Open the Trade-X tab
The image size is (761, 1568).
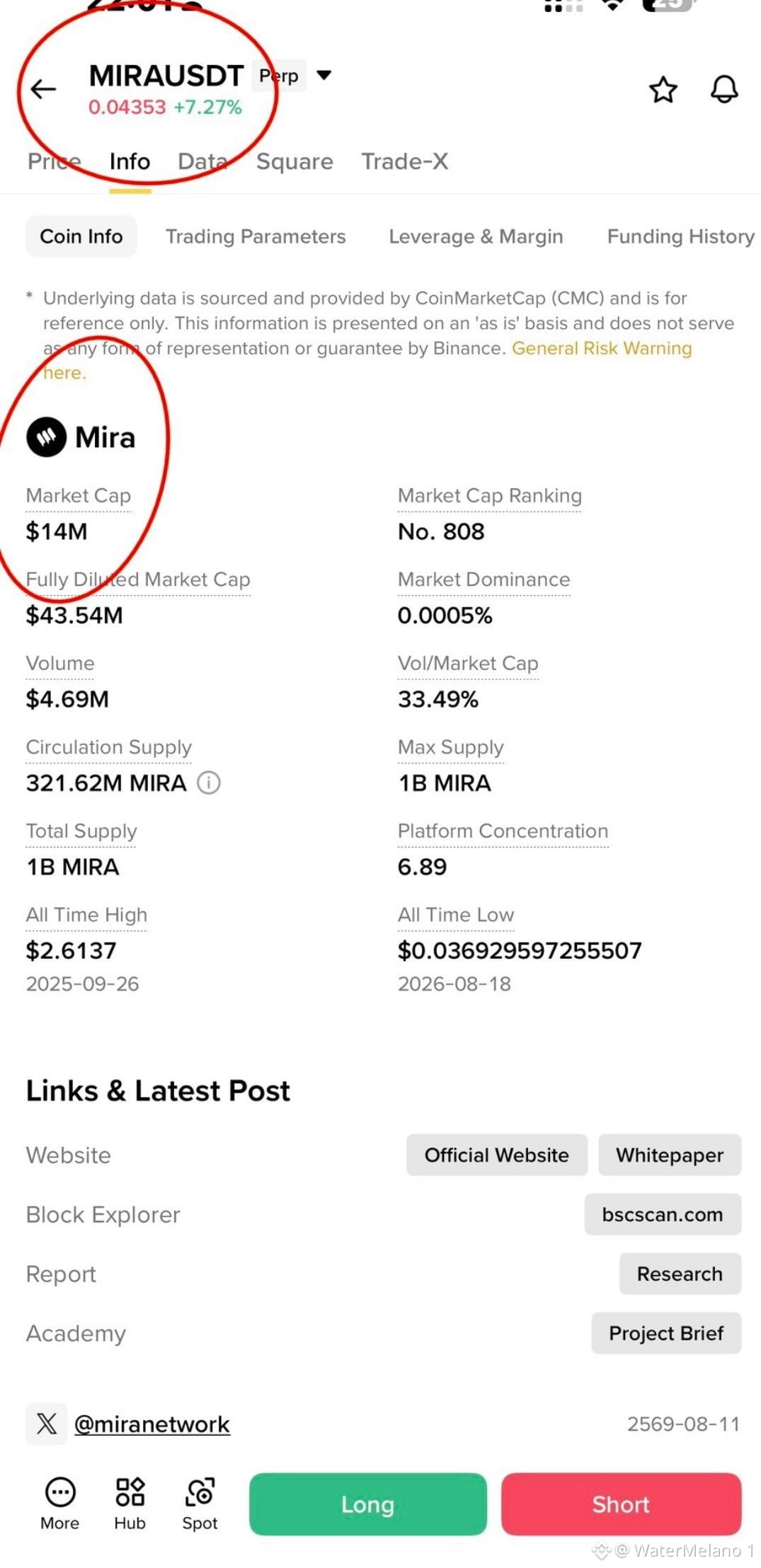[x=405, y=161]
